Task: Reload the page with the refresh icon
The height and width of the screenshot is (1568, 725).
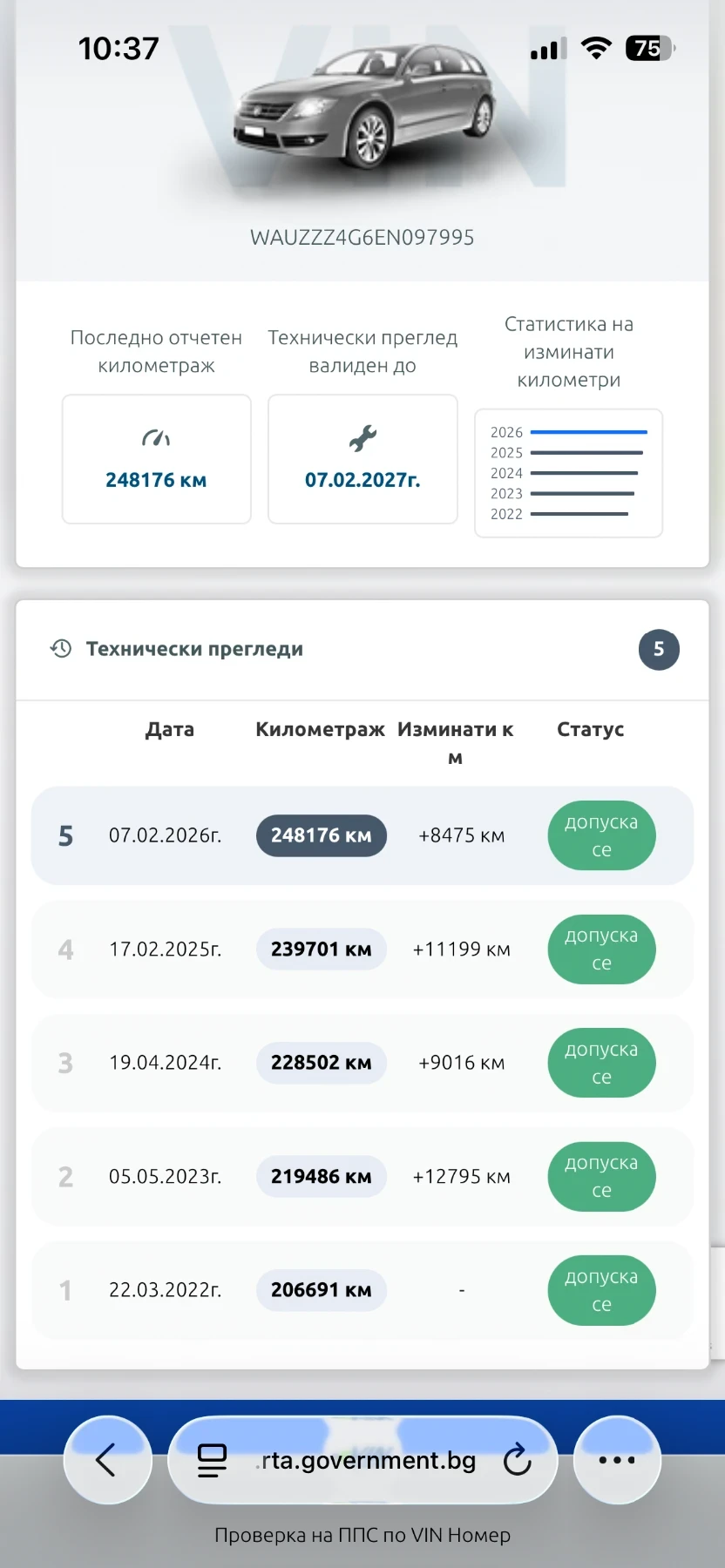Action: [x=517, y=1460]
